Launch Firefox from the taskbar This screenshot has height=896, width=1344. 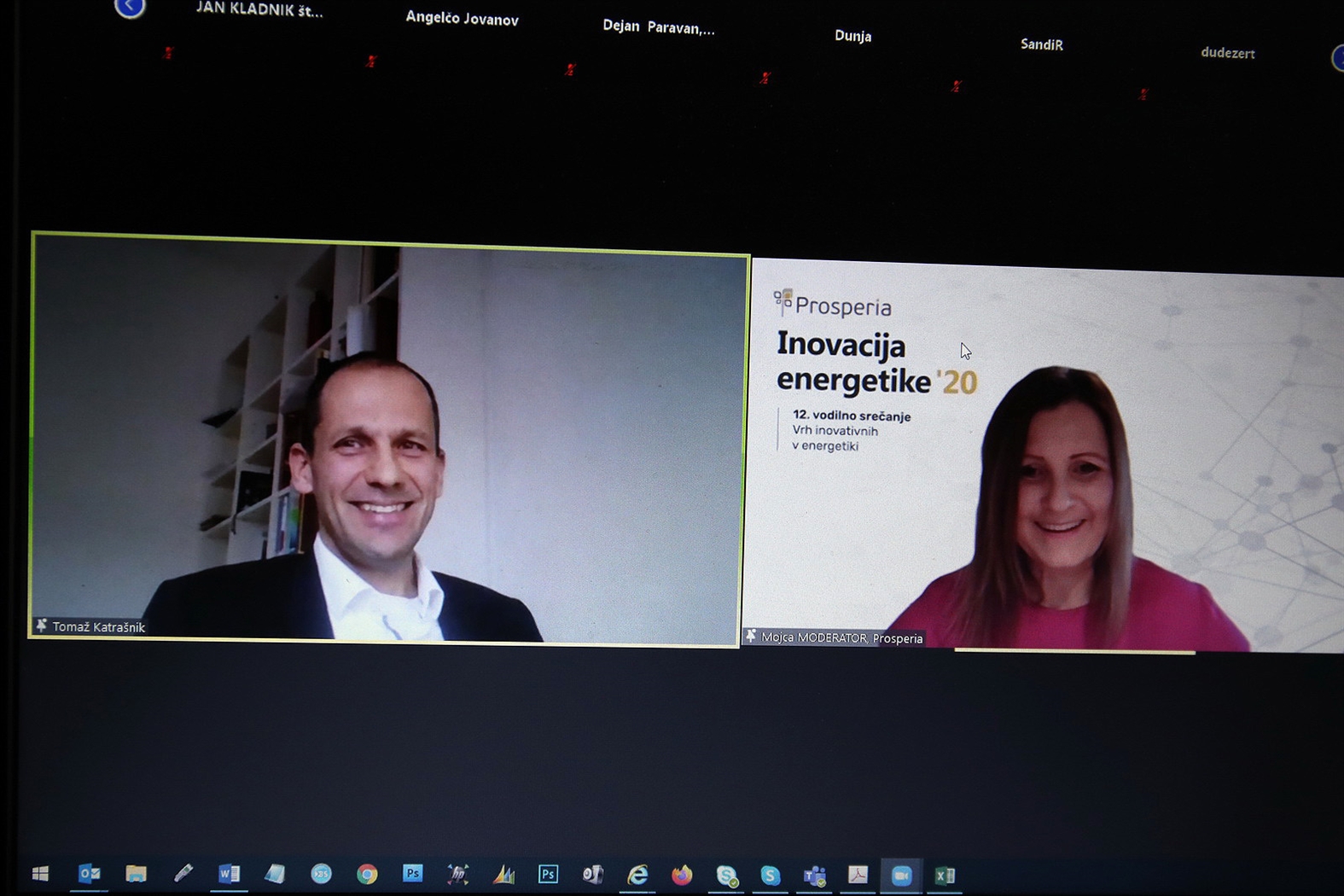click(682, 875)
